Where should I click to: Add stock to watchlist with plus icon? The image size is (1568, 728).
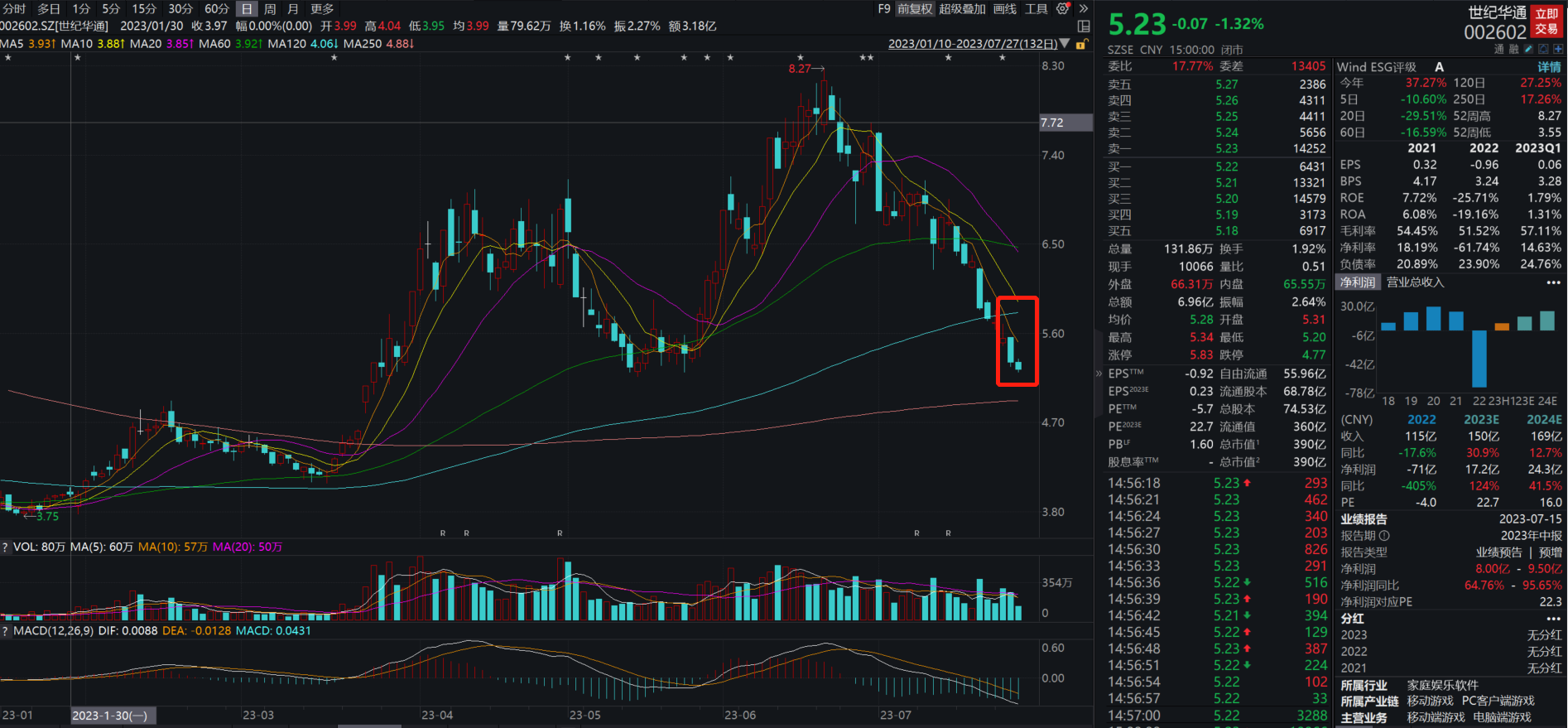1558,50
